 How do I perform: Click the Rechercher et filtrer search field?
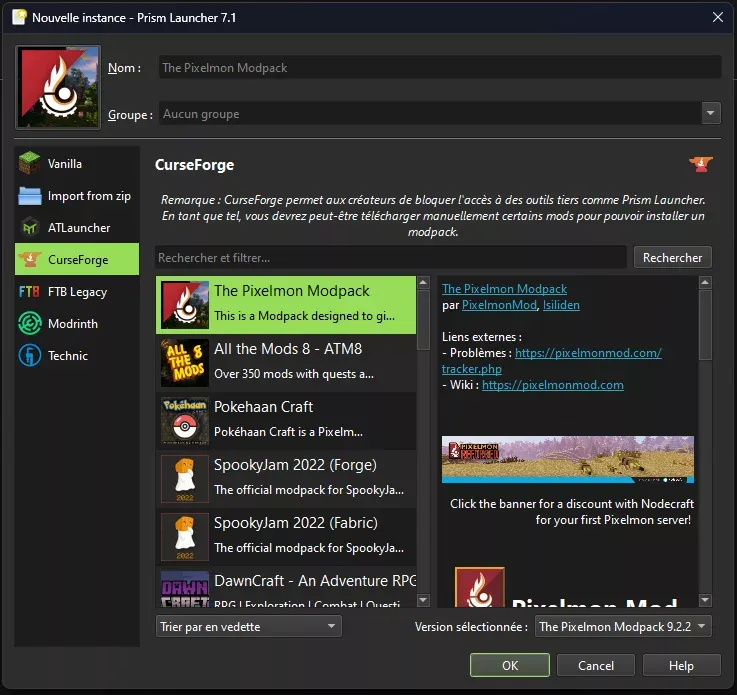click(391, 258)
